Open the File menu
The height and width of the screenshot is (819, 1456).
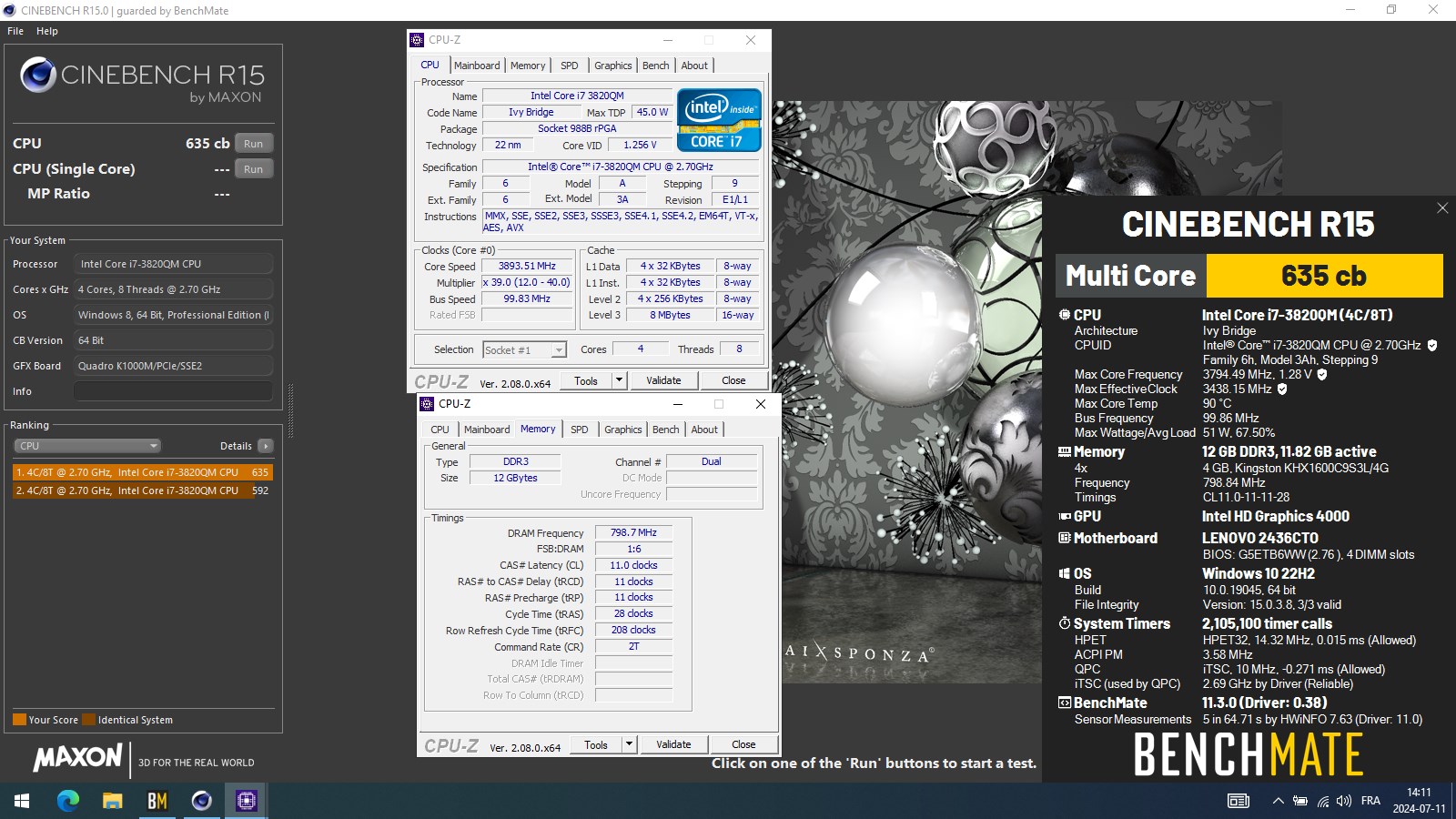click(x=15, y=31)
